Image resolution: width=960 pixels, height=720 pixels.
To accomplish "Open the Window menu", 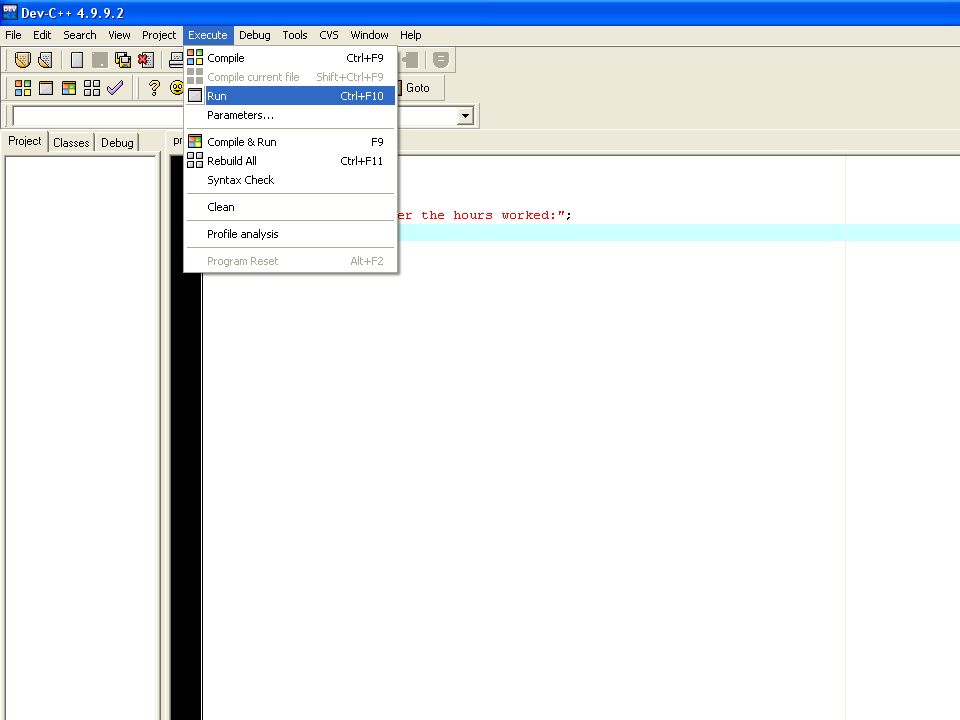I will coord(369,35).
